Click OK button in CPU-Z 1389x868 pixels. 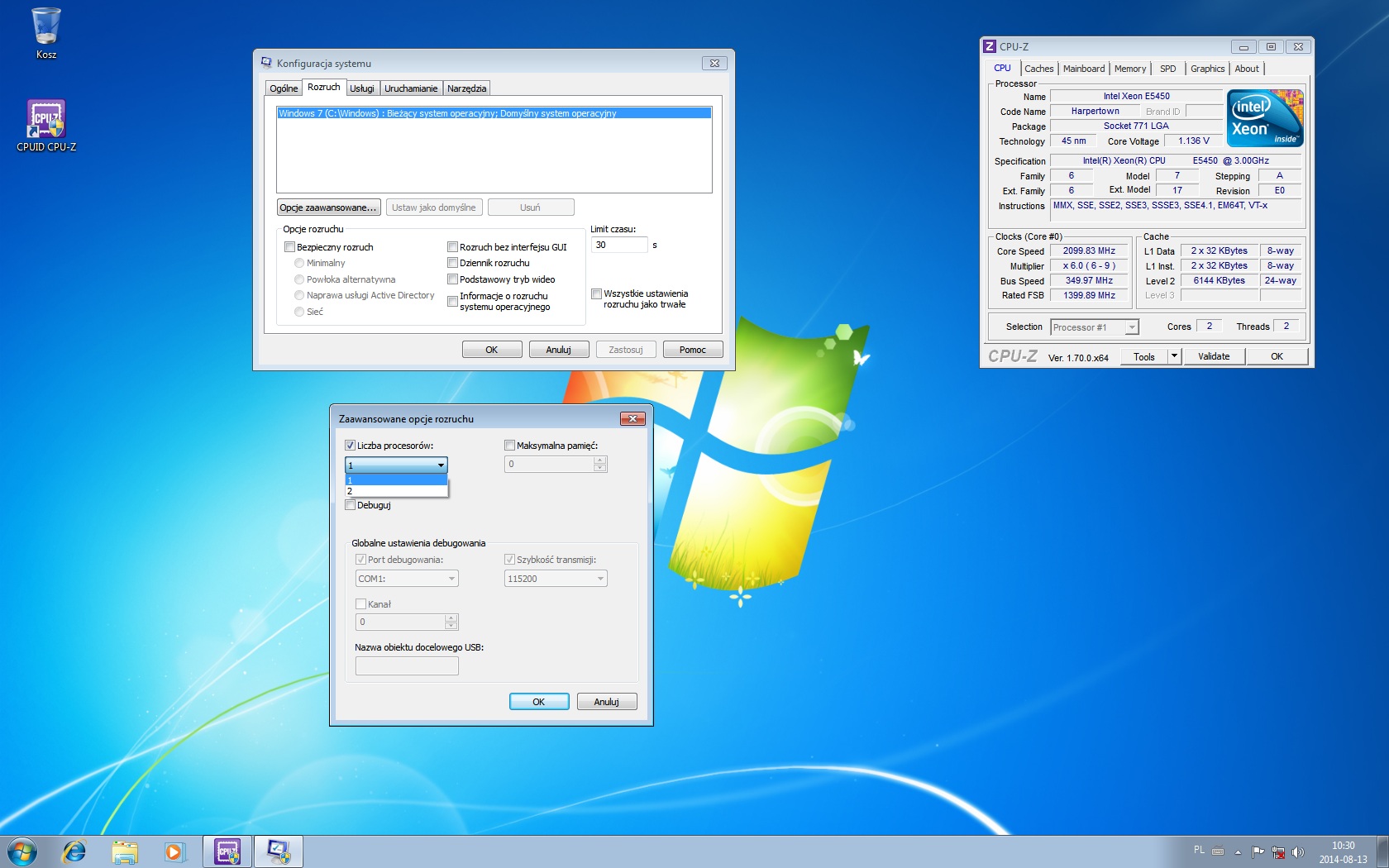point(1277,356)
